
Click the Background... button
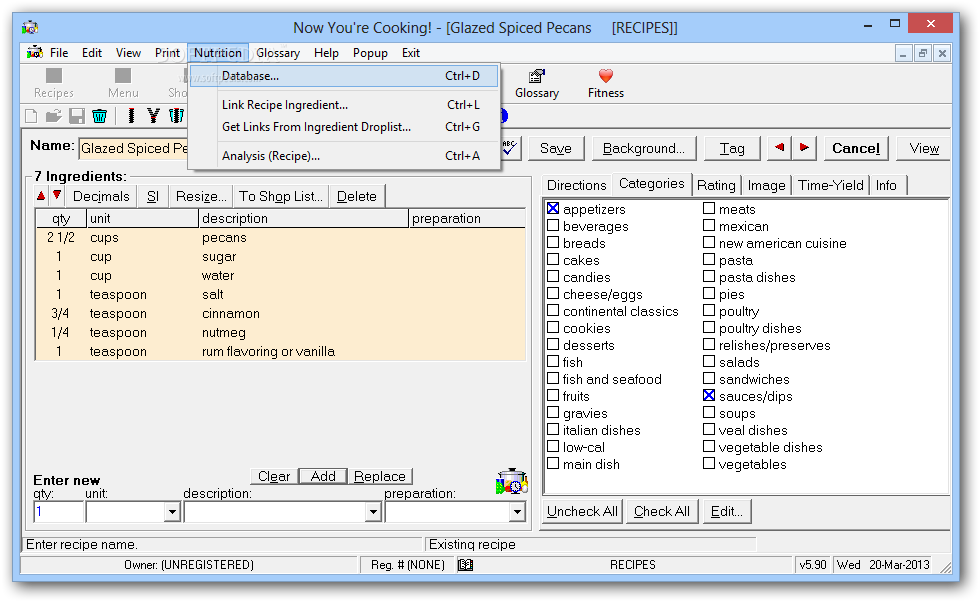(x=644, y=149)
